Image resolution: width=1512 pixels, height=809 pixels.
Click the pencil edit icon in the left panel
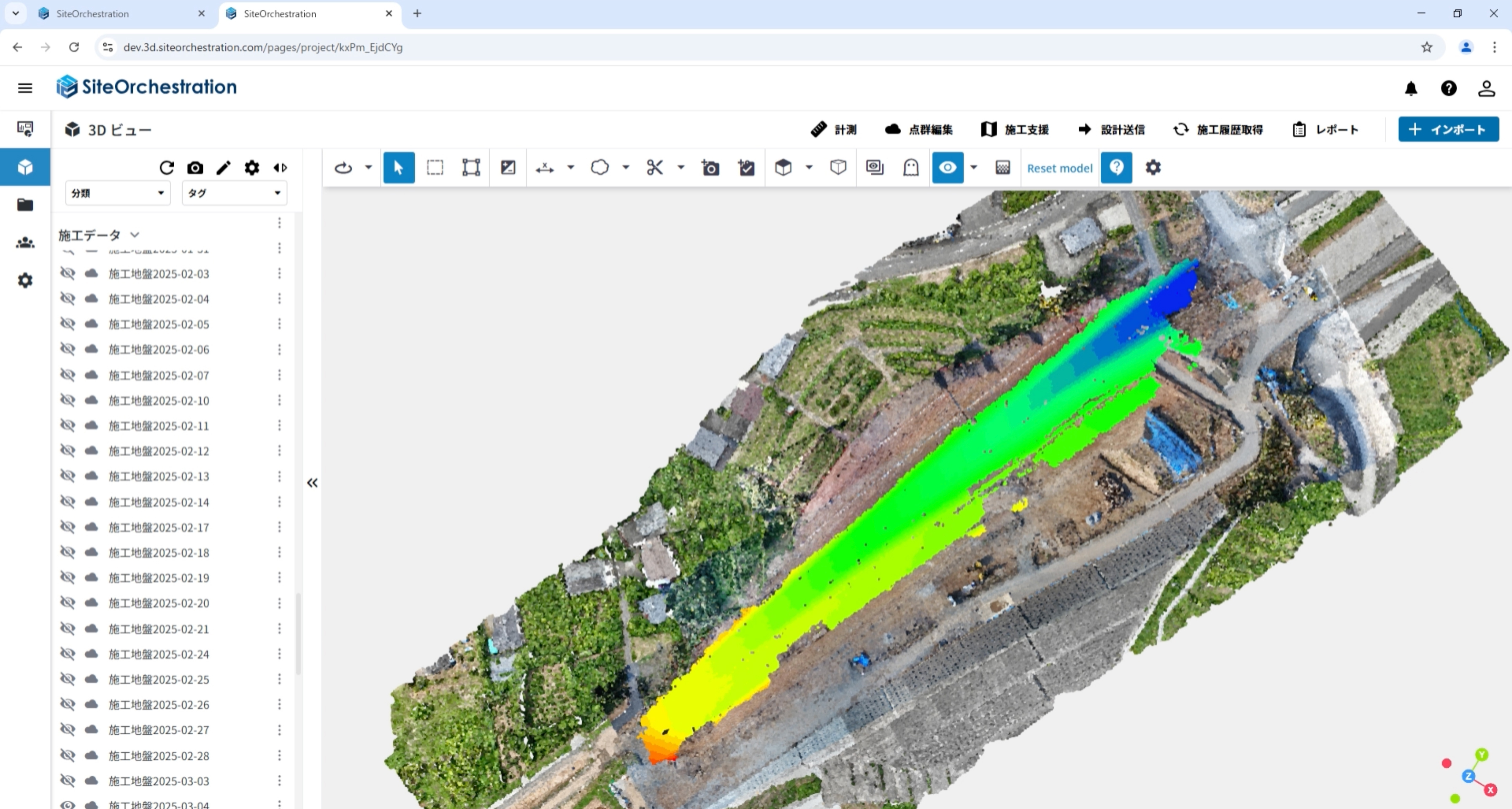(x=223, y=168)
